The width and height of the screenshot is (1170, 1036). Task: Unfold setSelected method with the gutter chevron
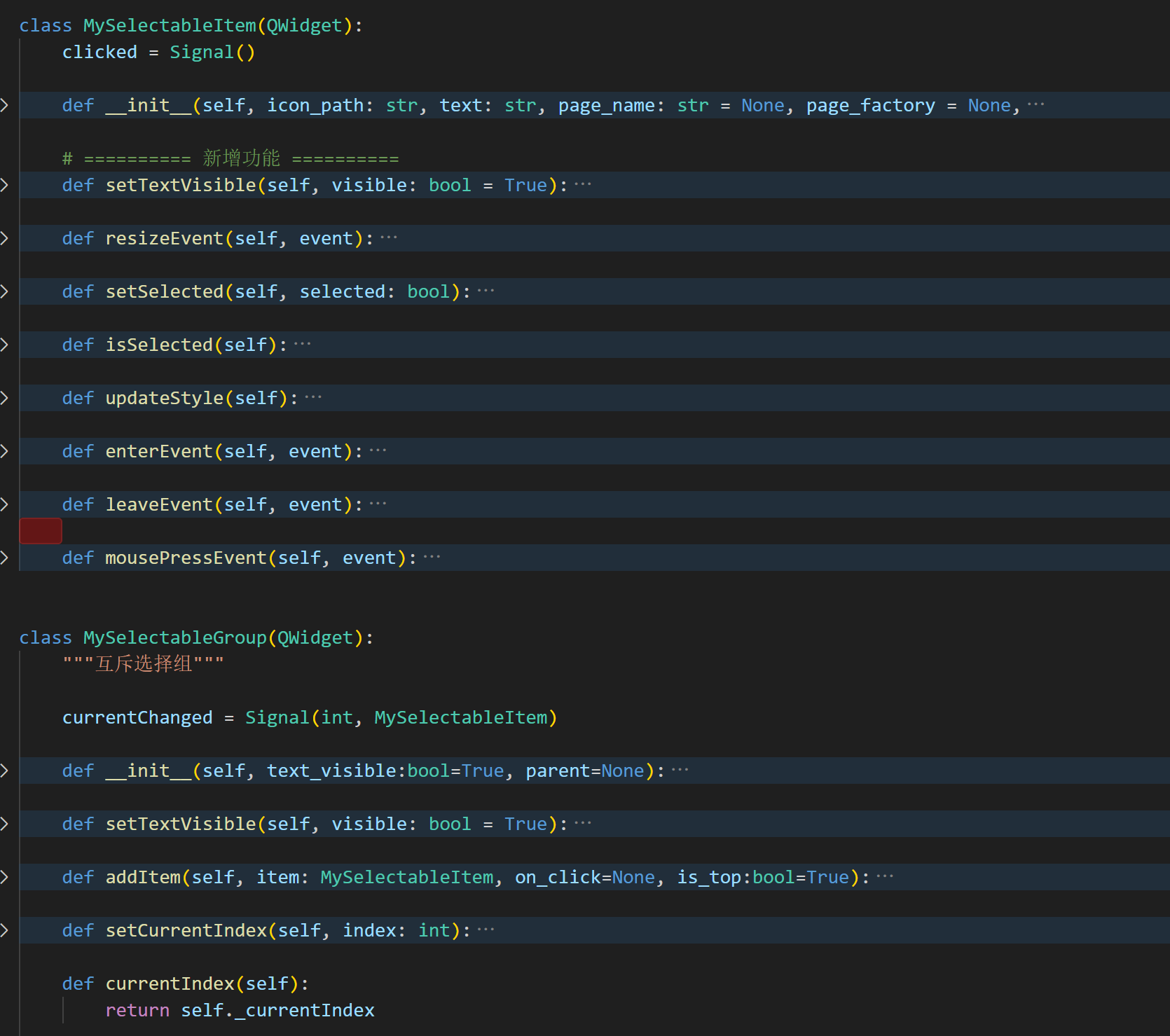point(4,291)
